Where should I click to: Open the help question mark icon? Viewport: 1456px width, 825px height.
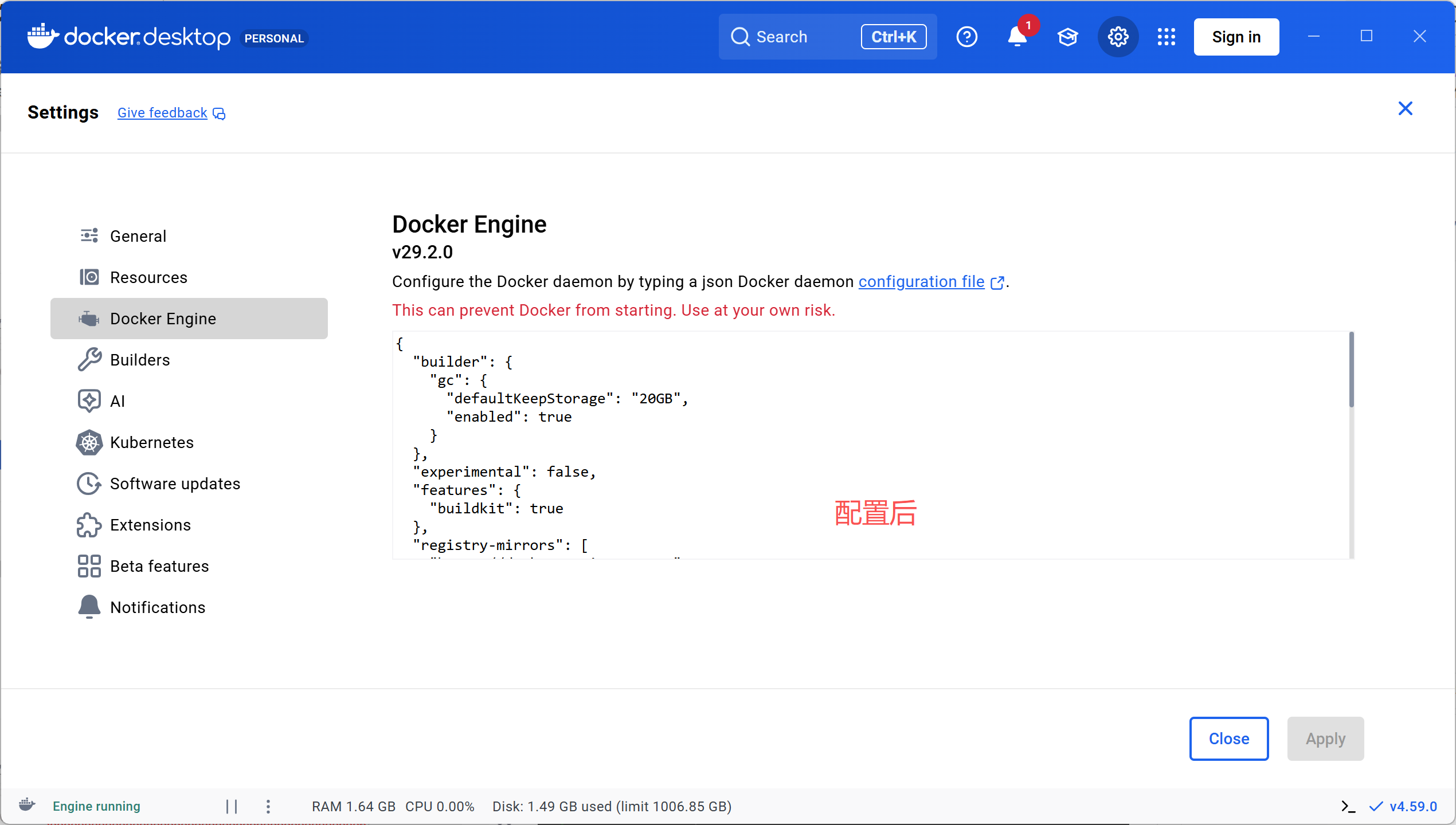[x=967, y=37]
